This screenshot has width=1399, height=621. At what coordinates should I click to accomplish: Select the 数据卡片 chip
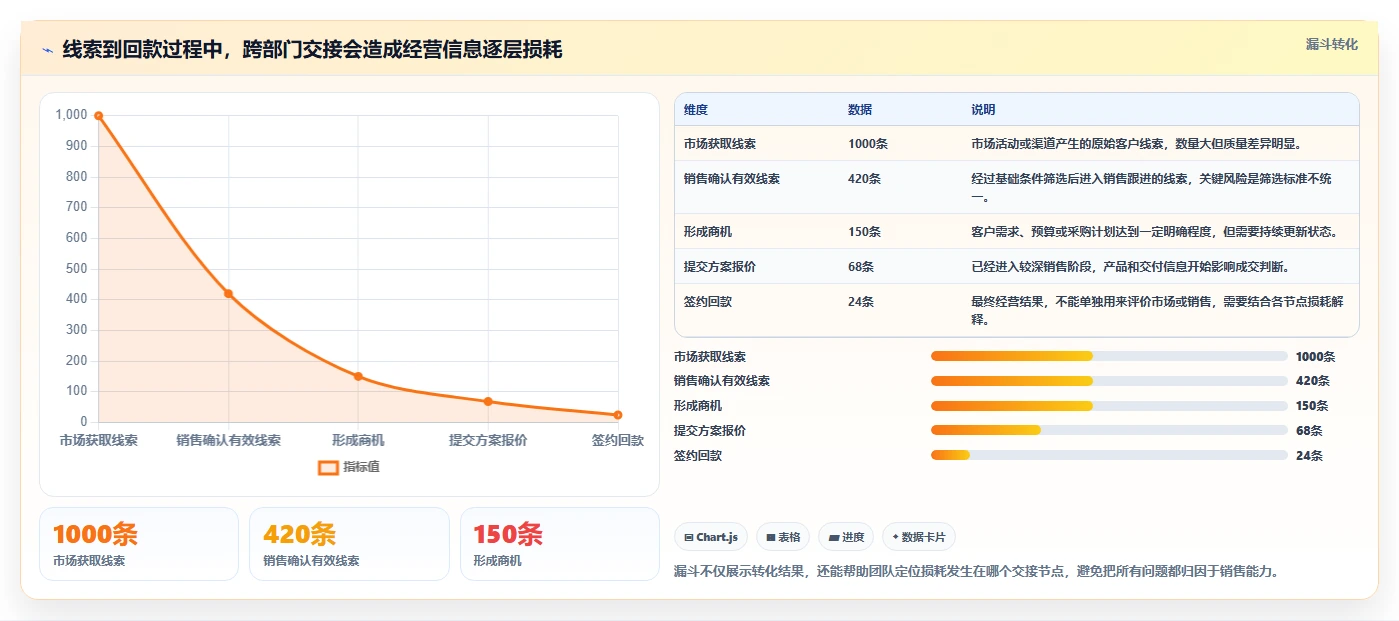(x=918, y=537)
